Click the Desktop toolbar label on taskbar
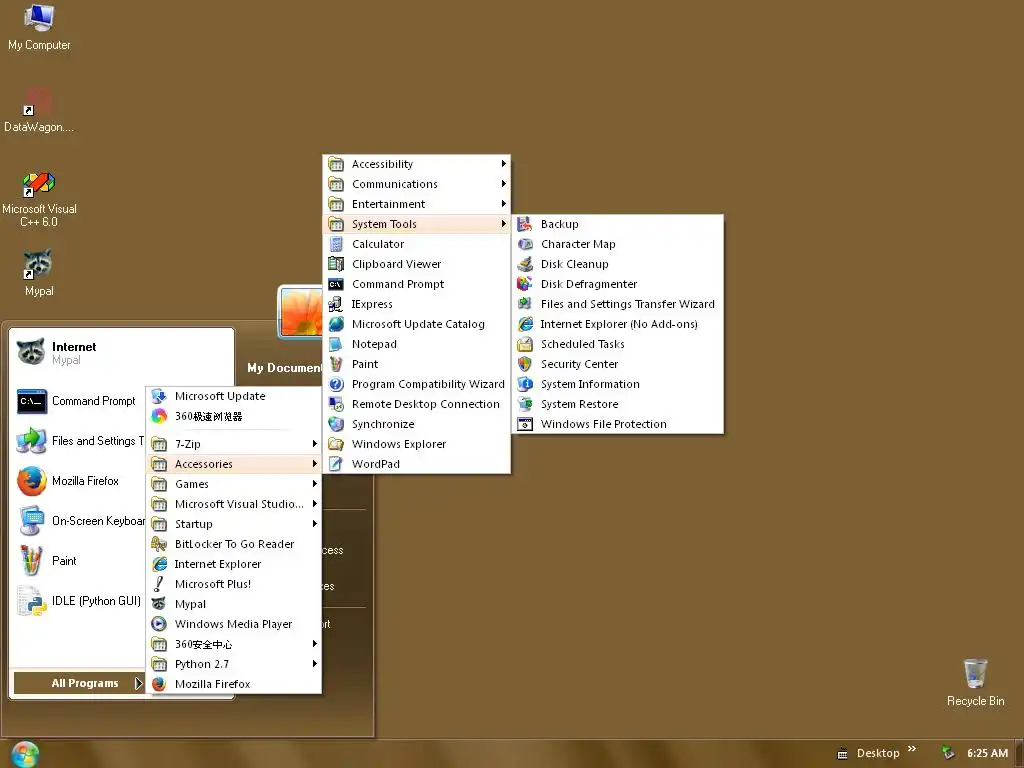The width and height of the screenshot is (1024, 768). [x=878, y=753]
